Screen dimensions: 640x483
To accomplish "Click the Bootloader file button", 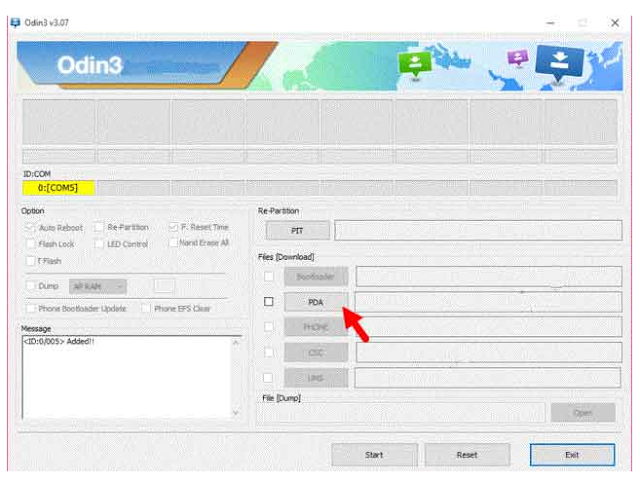I will point(316,277).
